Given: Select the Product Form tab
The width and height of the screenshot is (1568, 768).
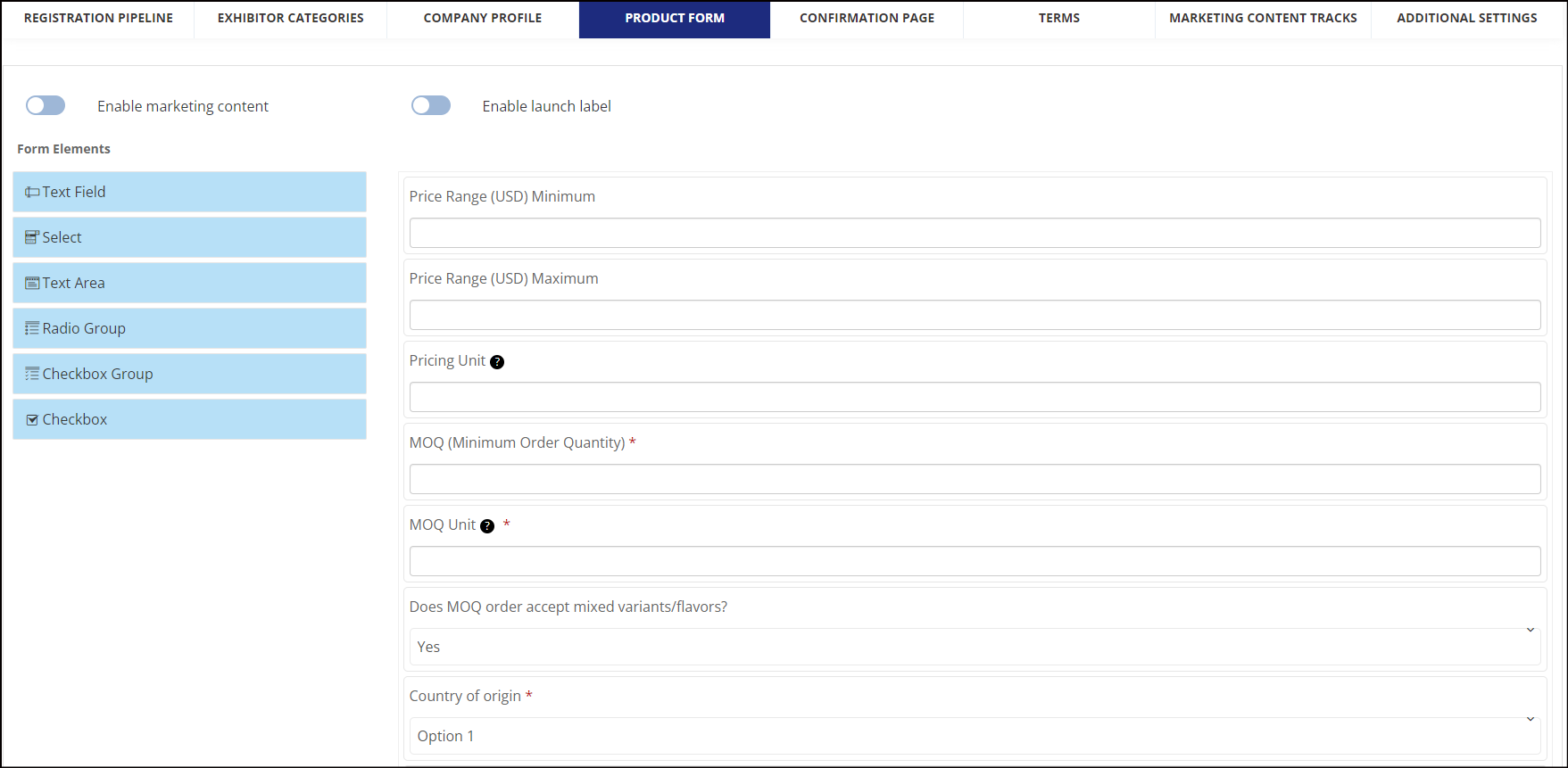Looking at the screenshot, I should [675, 19].
